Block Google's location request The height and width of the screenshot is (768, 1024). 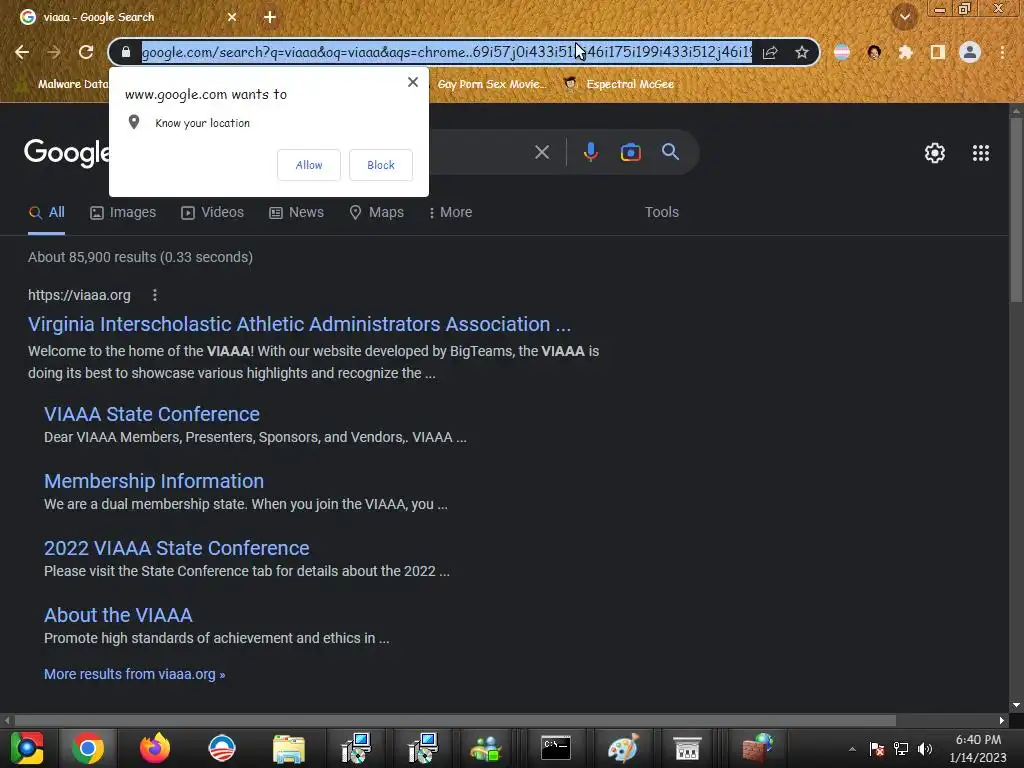[381, 165]
